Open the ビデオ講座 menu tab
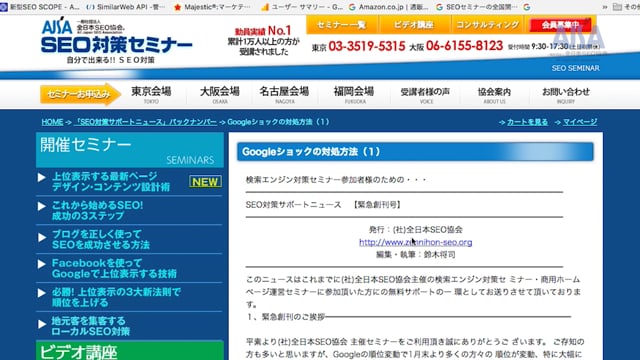The height and width of the screenshot is (360, 640). pos(414,25)
